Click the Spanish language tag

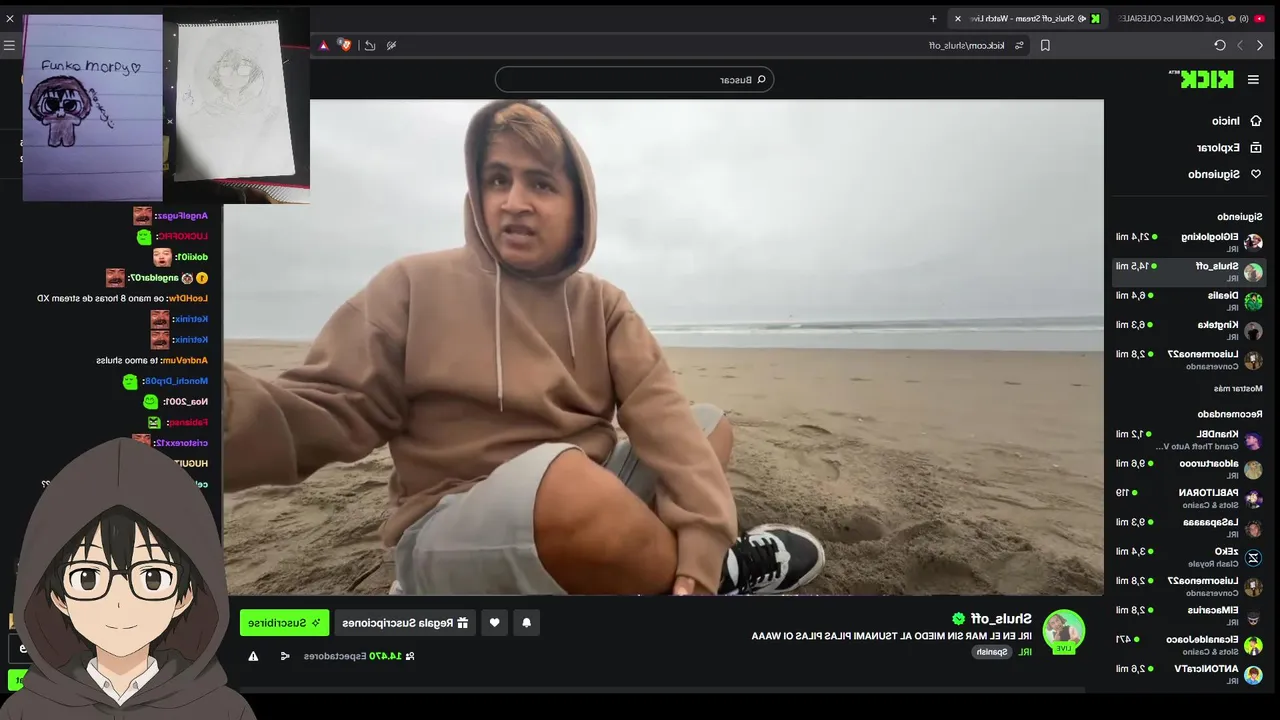991,652
